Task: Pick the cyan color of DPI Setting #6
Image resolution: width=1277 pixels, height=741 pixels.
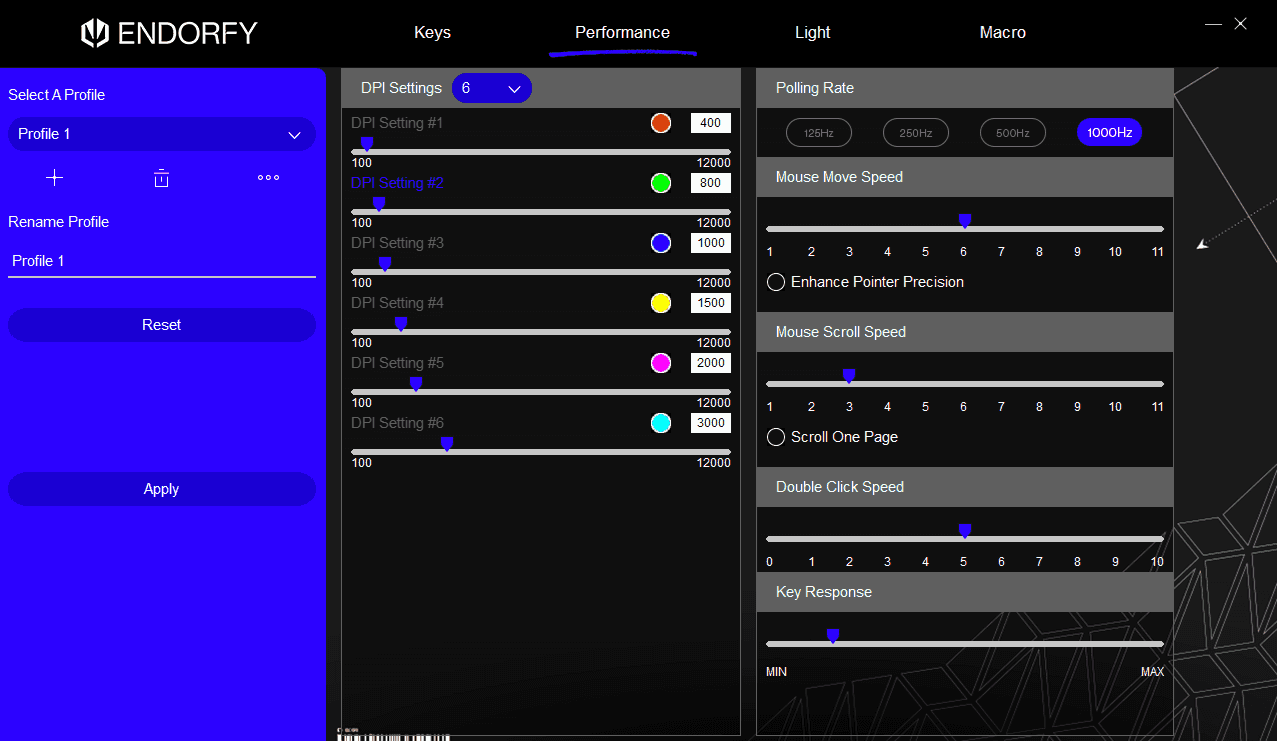Action: [x=661, y=423]
